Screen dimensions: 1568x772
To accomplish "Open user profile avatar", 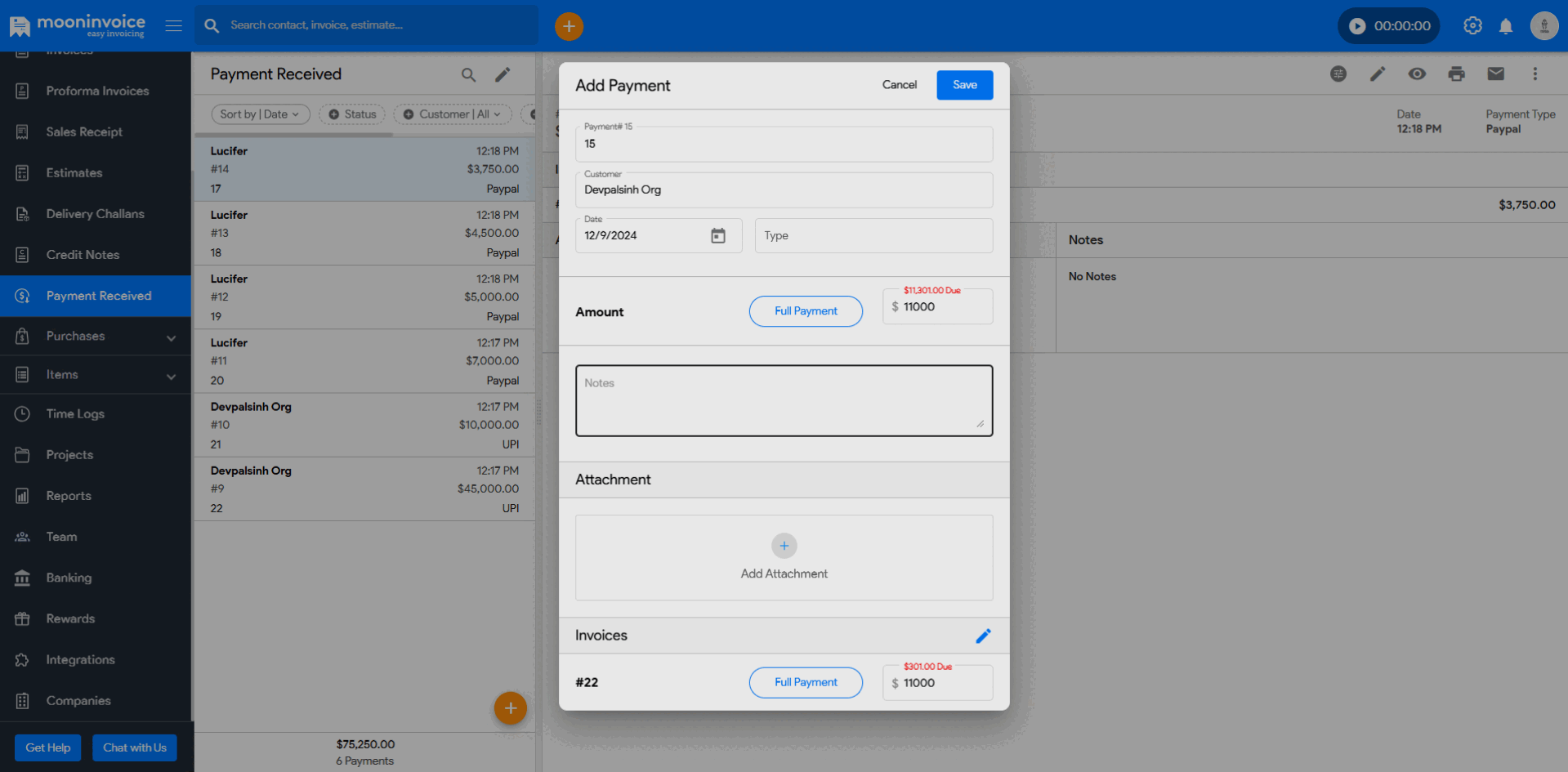I will coord(1544,26).
